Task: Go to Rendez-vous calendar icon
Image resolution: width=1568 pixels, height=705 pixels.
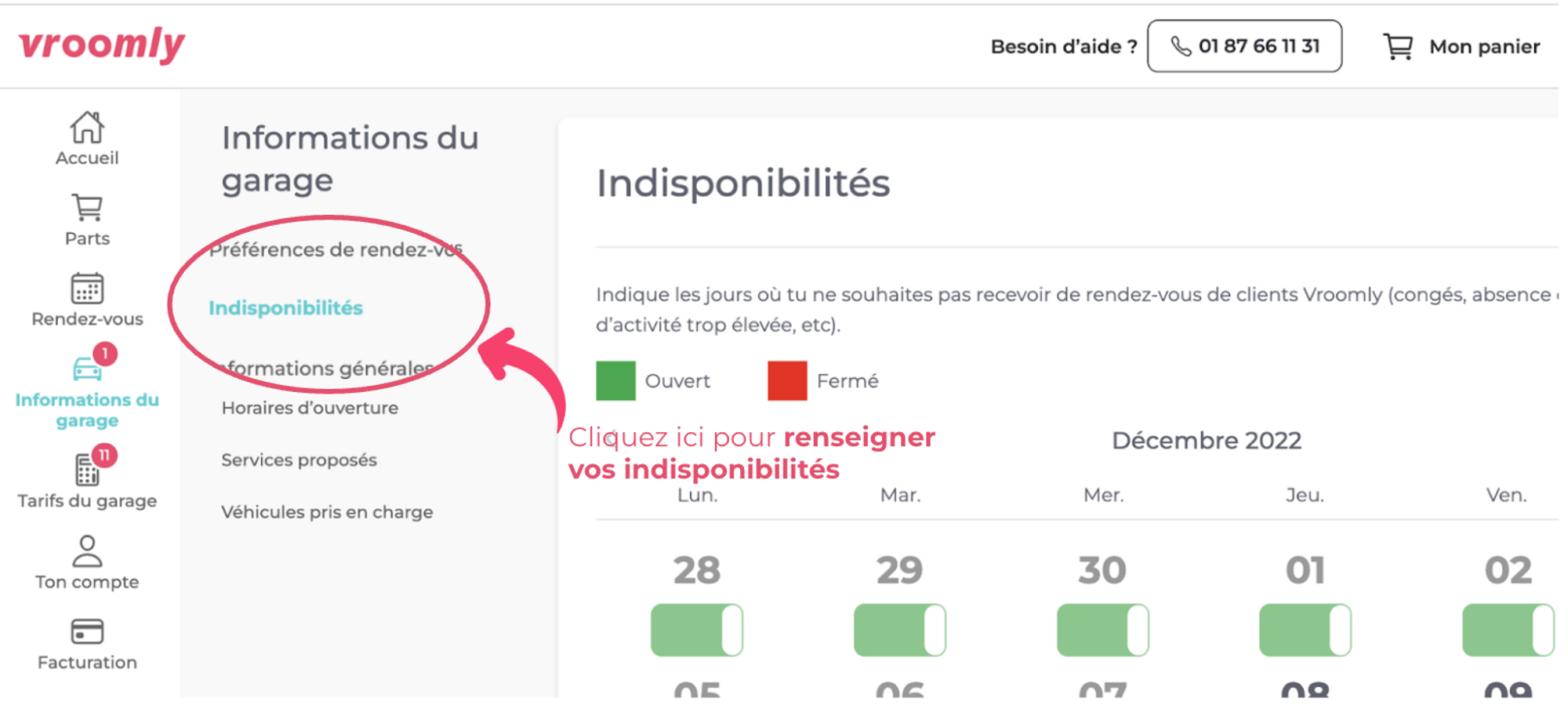Action: (x=87, y=288)
